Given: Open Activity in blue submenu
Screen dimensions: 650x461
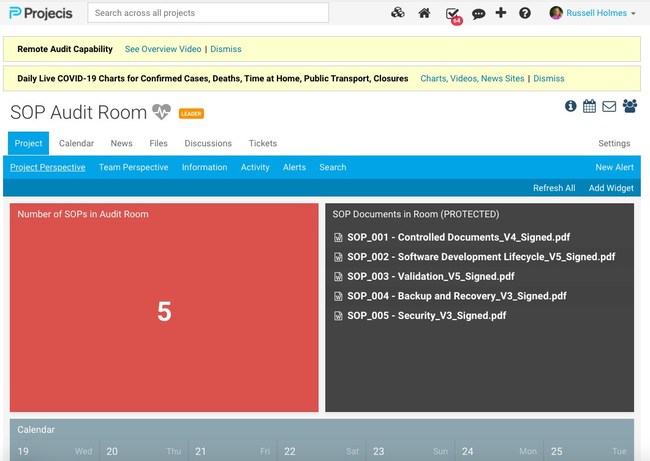Looking at the screenshot, I should 255,167.
